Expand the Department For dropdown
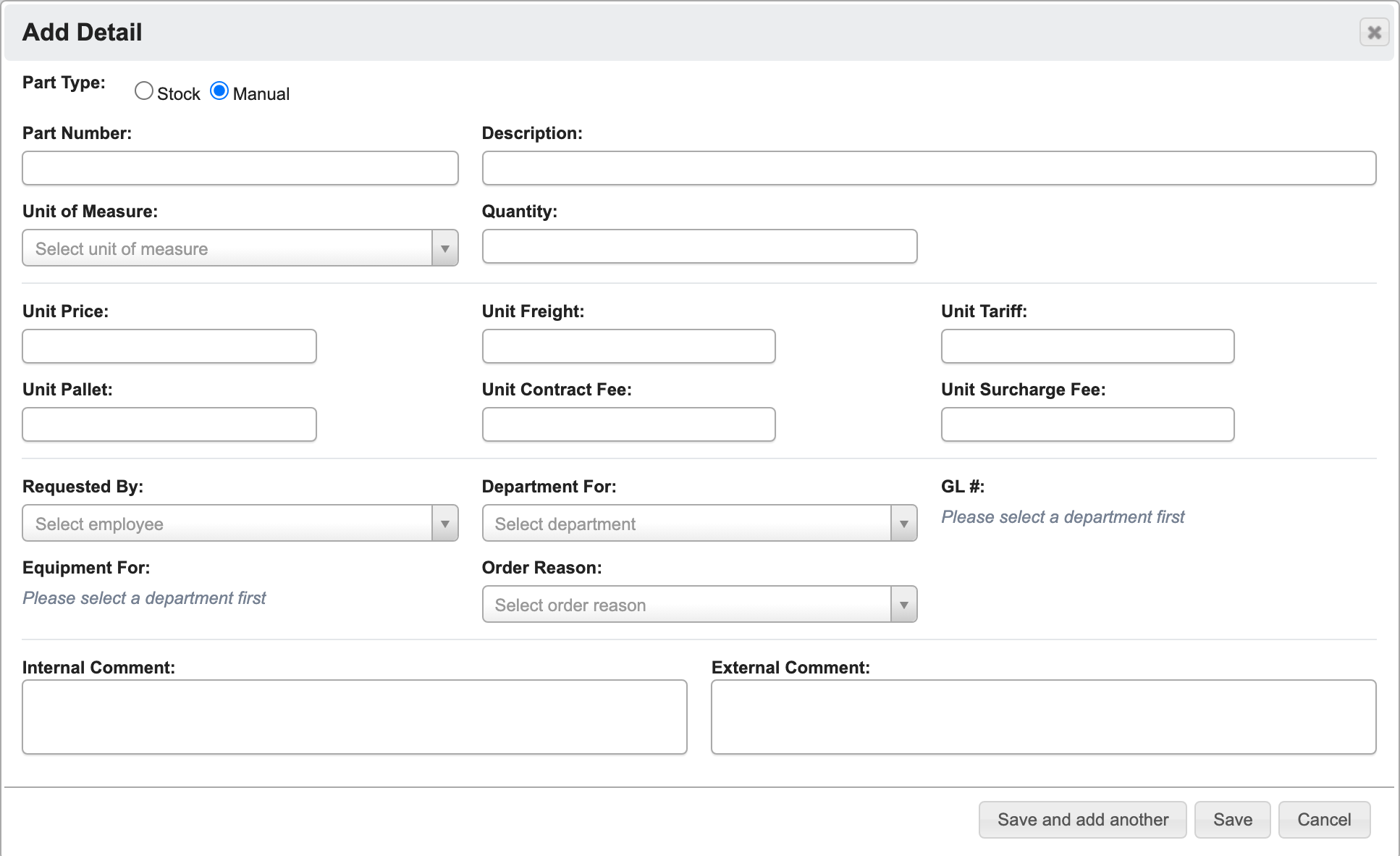 [x=699, y=524]
